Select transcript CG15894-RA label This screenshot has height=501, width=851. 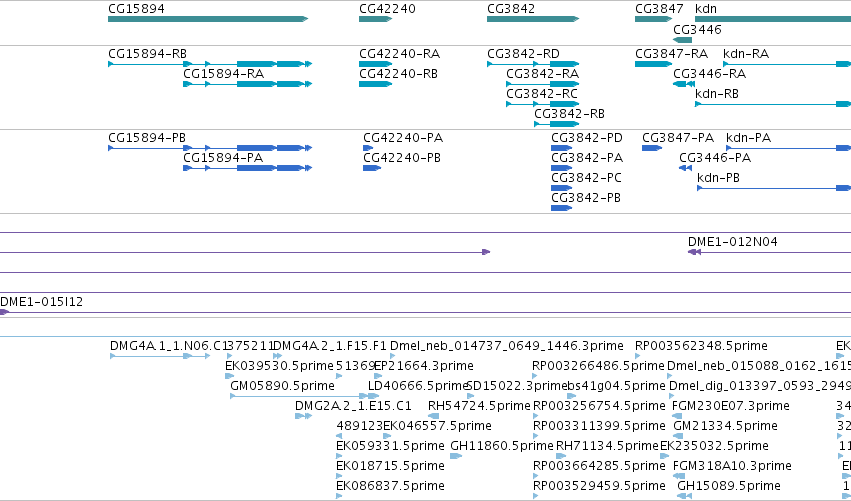(x=224, y=74)
